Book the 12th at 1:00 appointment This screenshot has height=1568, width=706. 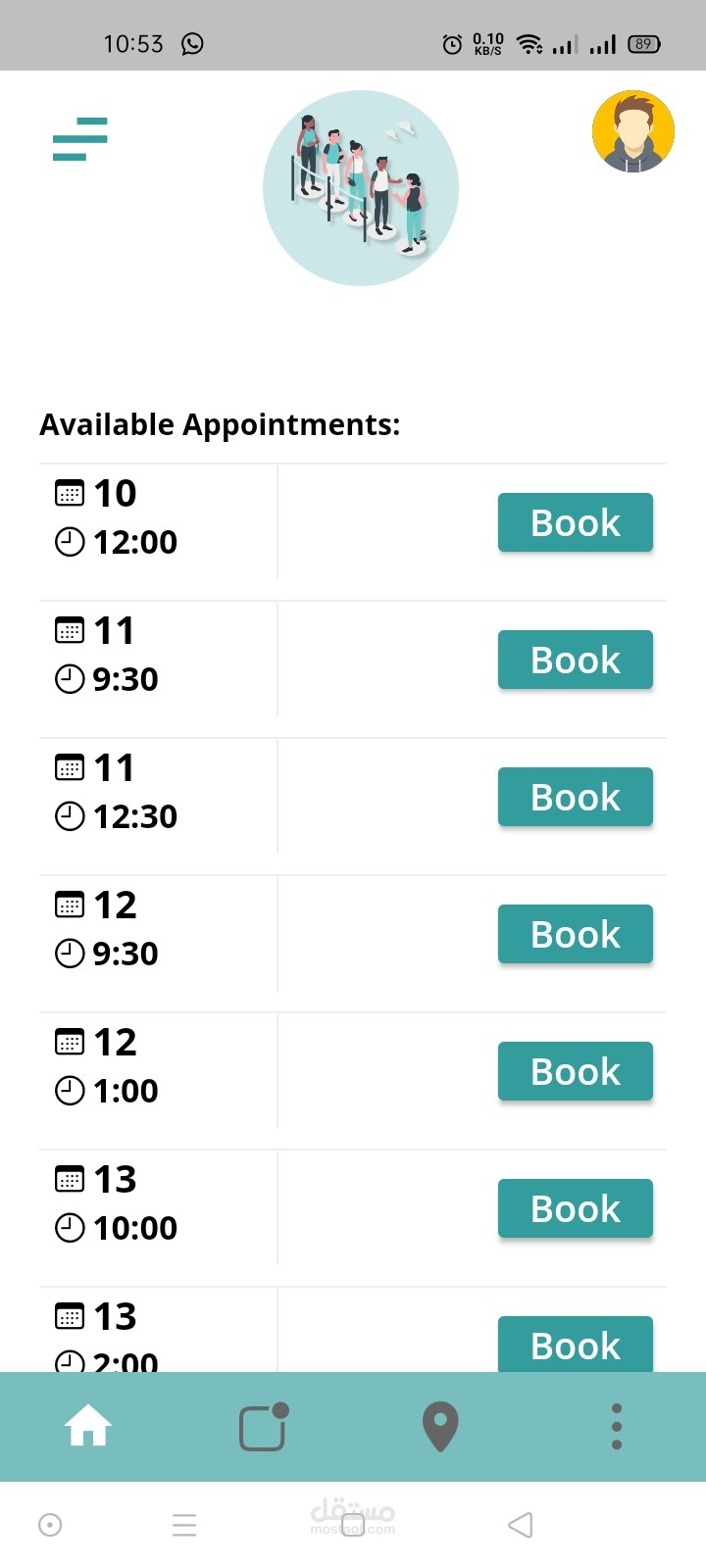tap(576, 1071)
